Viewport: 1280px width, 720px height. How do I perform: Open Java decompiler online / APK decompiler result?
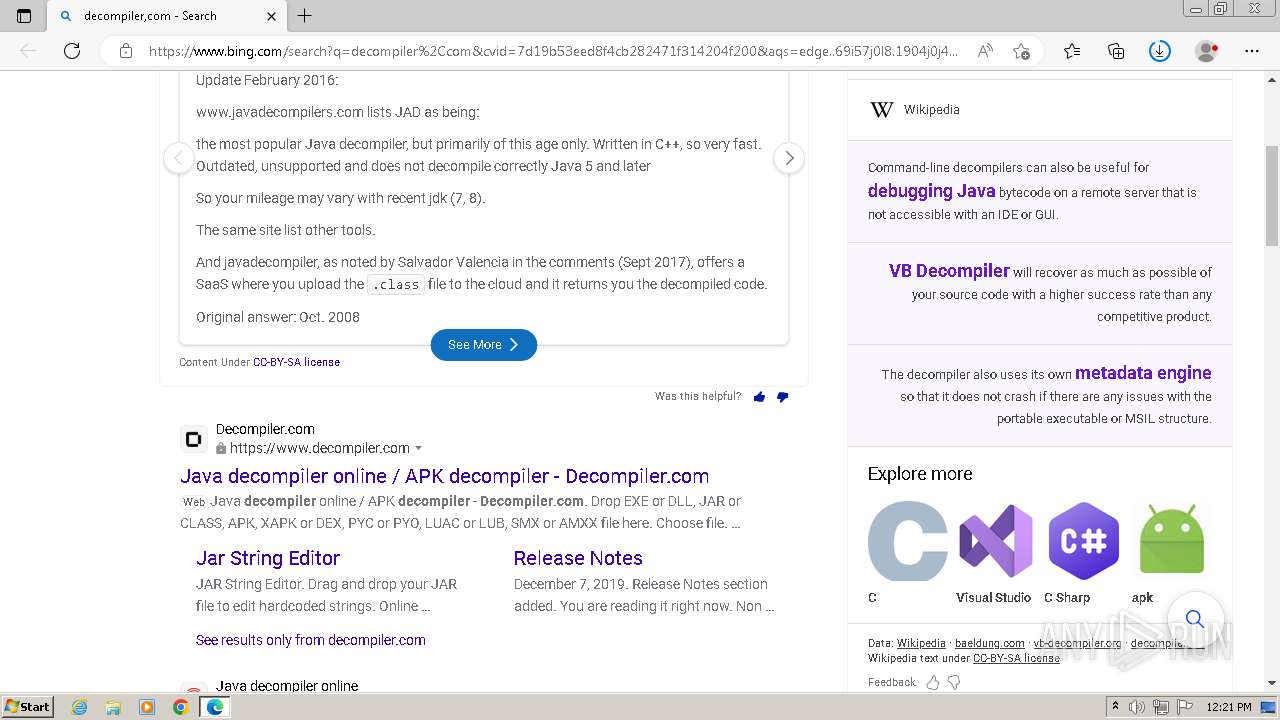445,476
